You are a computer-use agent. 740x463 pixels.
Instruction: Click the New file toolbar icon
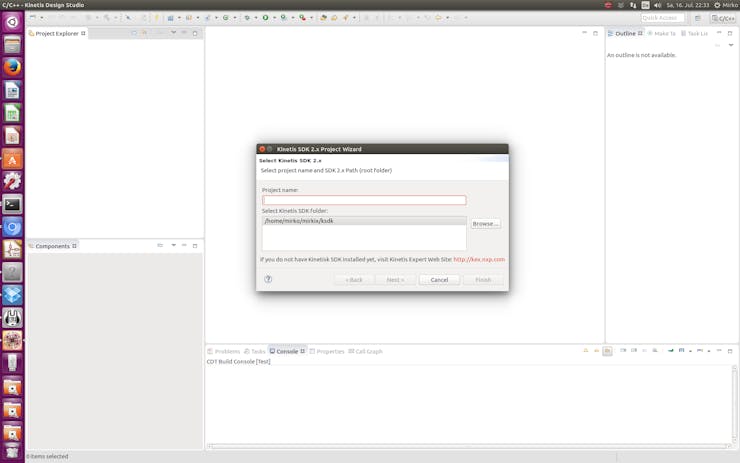point(33,17)
